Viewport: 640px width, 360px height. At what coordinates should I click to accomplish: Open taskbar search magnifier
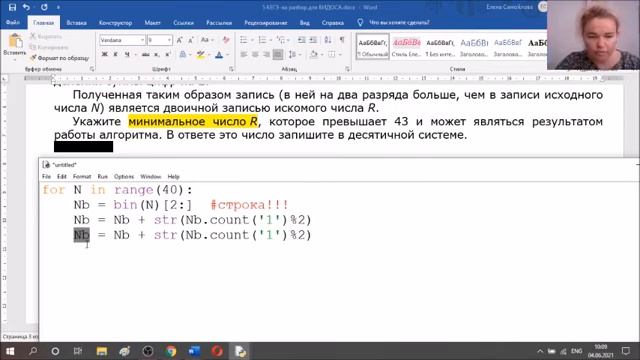coord(33,351)
